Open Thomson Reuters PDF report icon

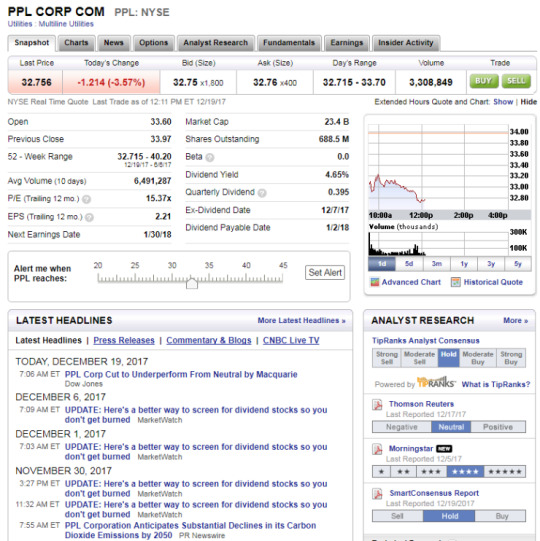pyautogui.click(x=377, y=404)
